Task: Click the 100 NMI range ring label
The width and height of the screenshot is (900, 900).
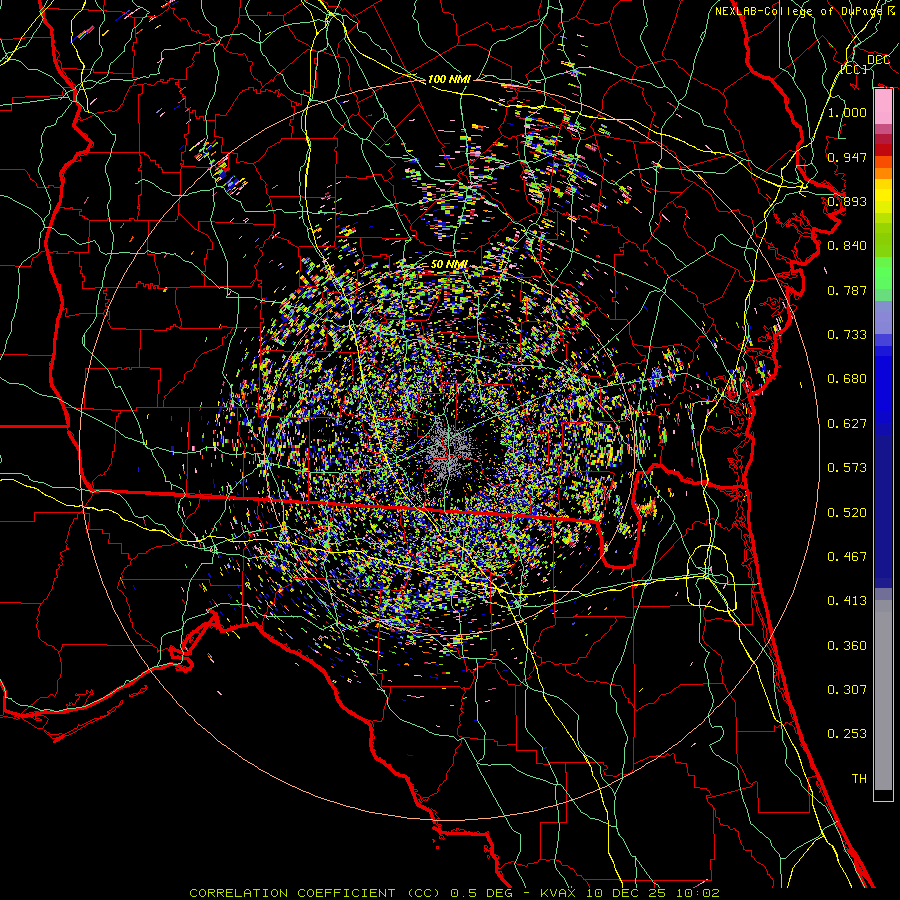Action: coord(449,79)
